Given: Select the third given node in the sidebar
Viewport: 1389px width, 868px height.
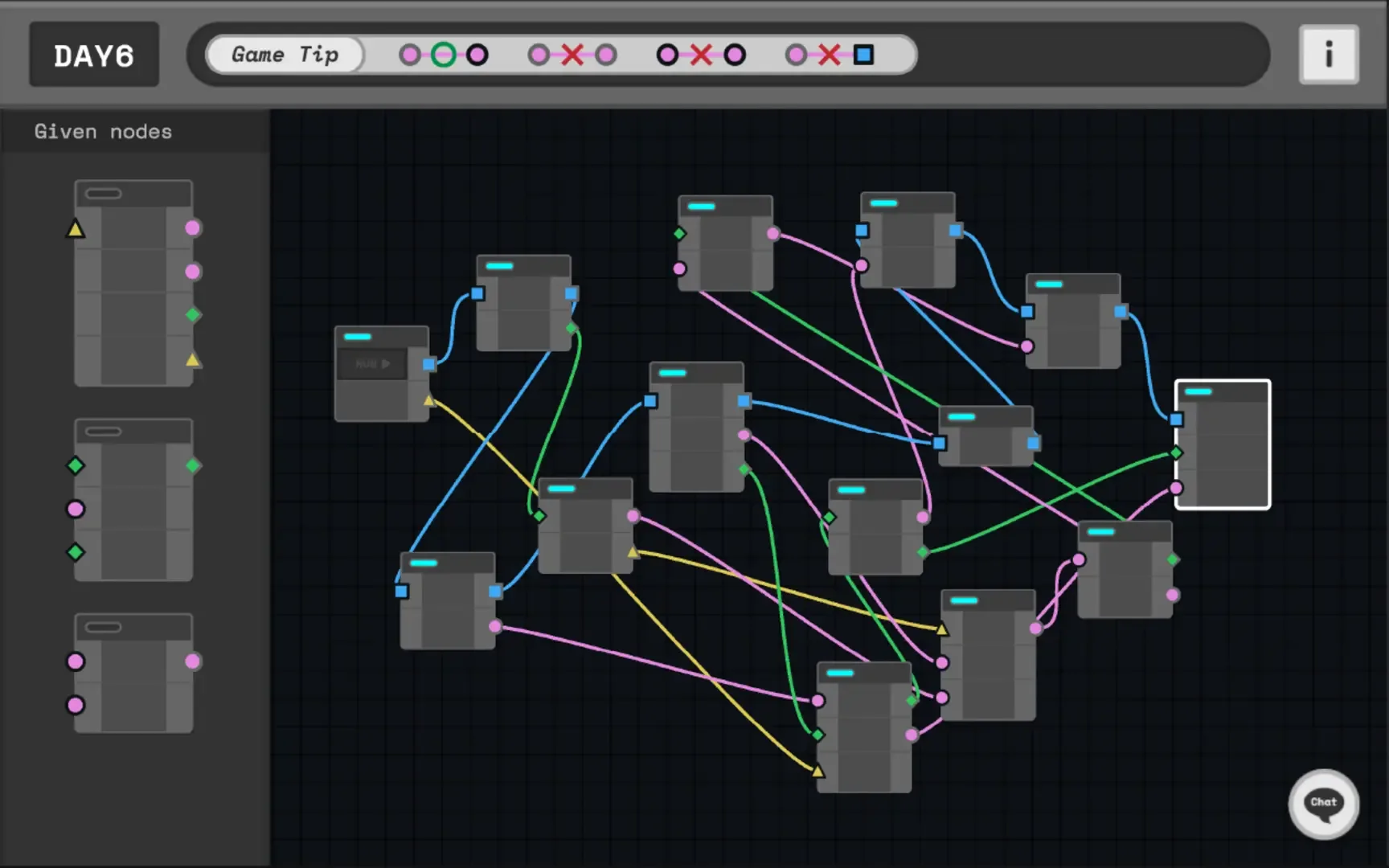Looking at the screenshot, I should click(133, 675).
